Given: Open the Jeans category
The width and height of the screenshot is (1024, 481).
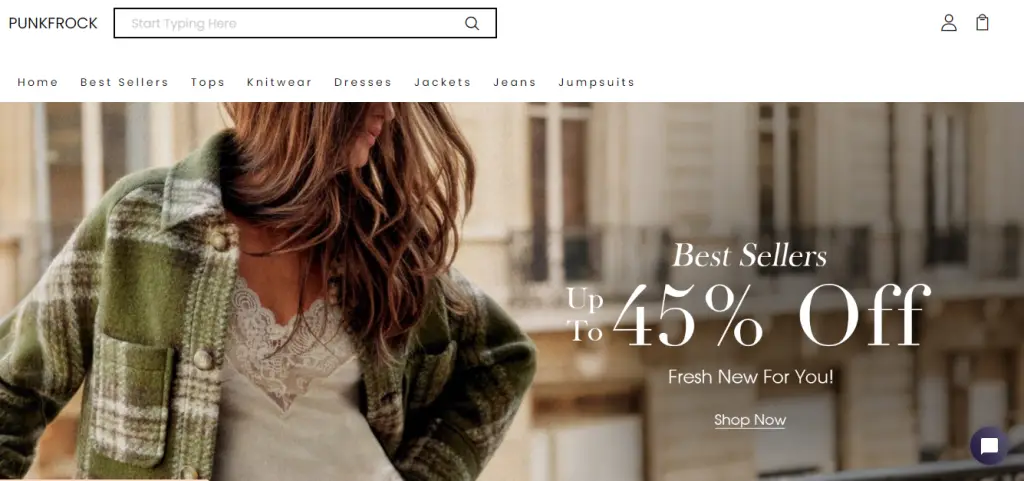Looking at the screenshot, I should [x=515, y=82].
